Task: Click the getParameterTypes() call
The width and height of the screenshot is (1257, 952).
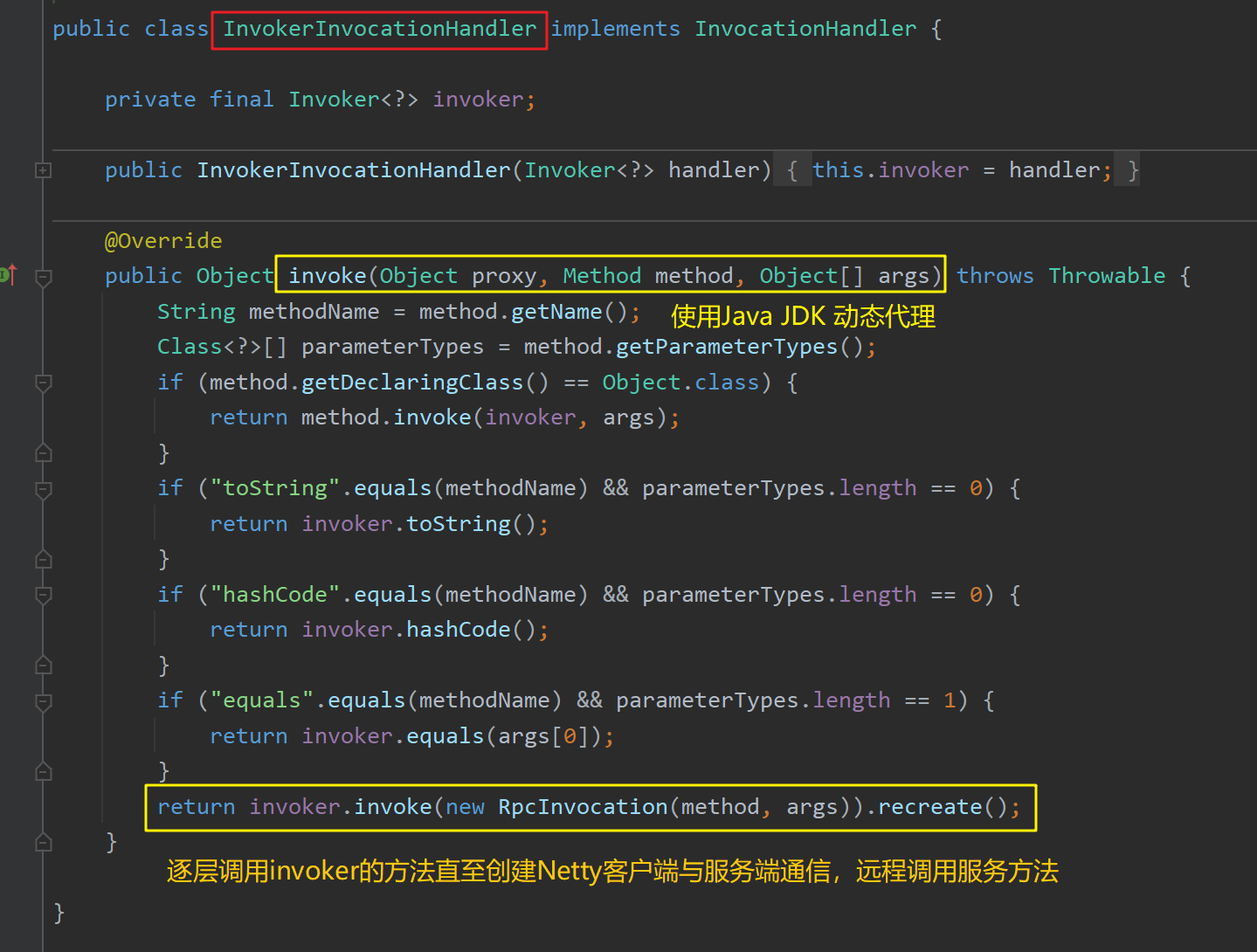Action: [x=740, y=347]
